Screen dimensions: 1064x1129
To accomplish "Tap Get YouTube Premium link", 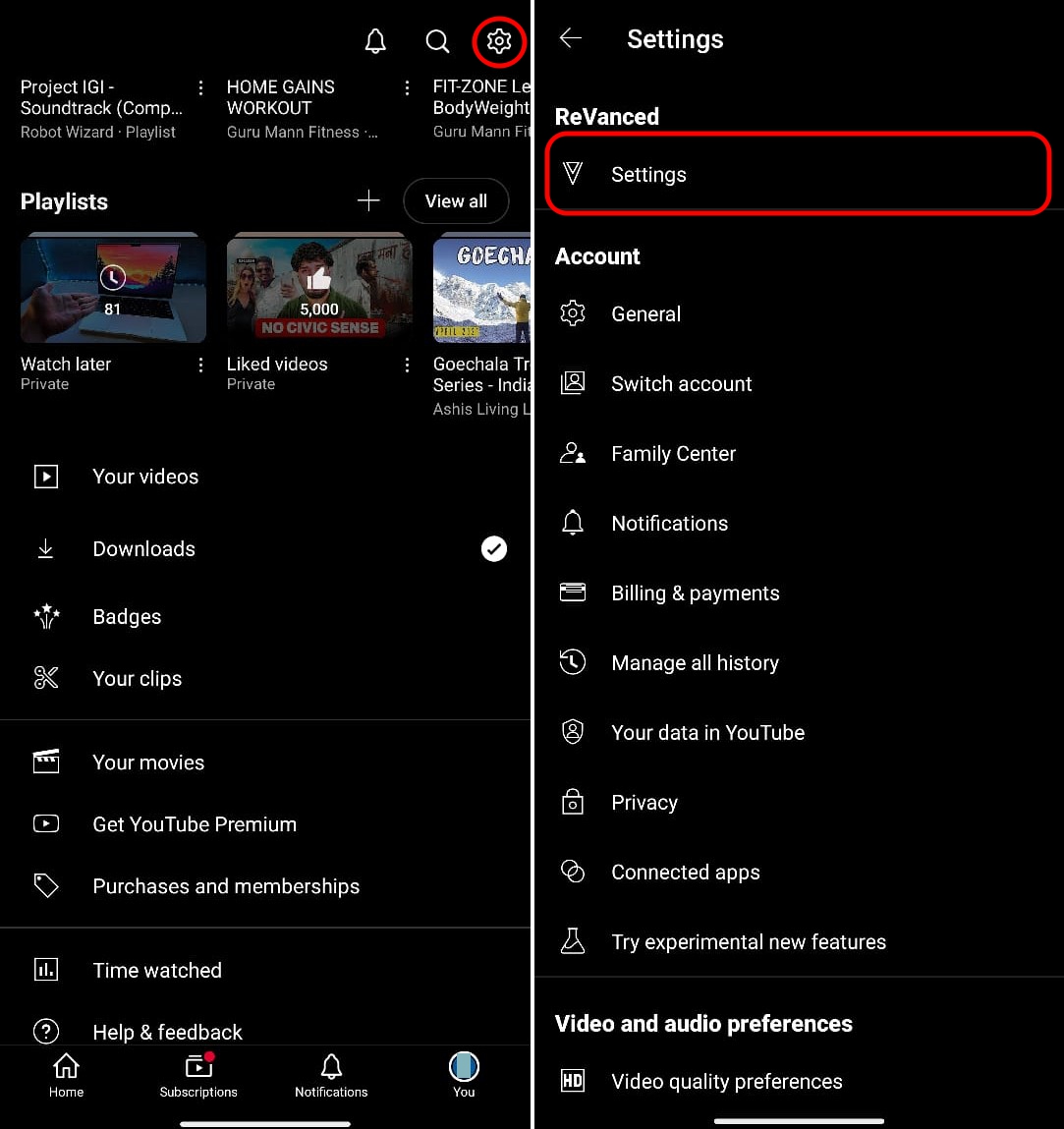I will click(x=195, y=824).
